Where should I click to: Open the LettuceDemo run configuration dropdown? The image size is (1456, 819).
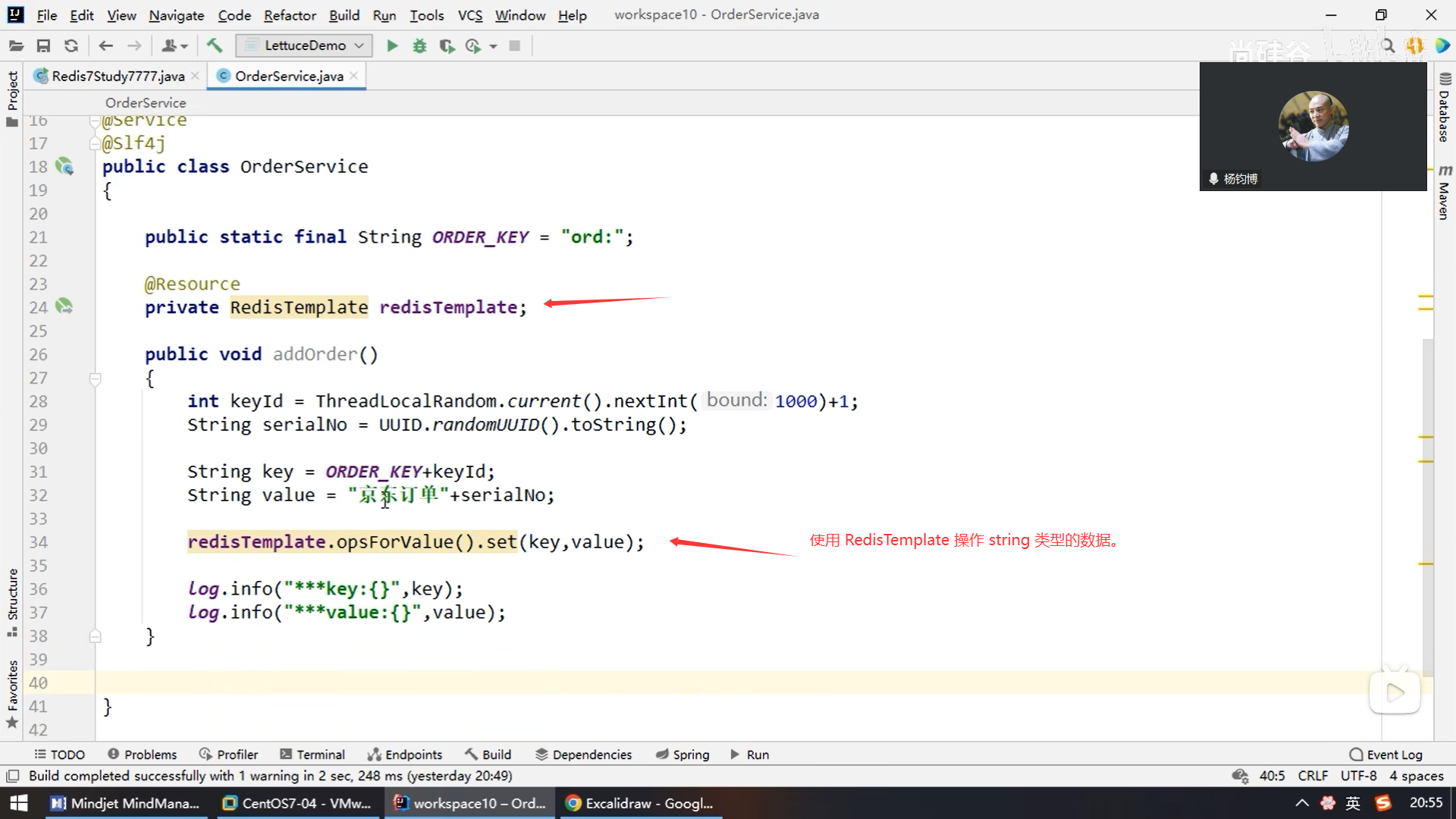pos(304,45)
